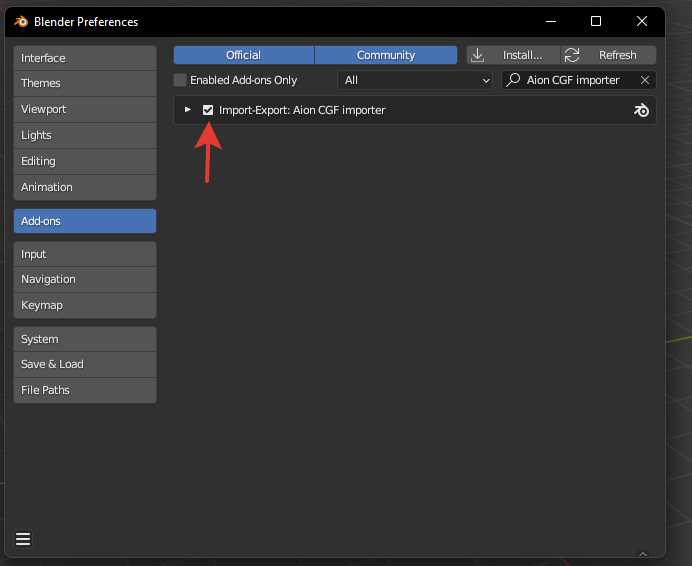Switch to Navigation settings
The height and width of the screenshot is (566, 692).
pyautogui.click(x=85, y=279)
